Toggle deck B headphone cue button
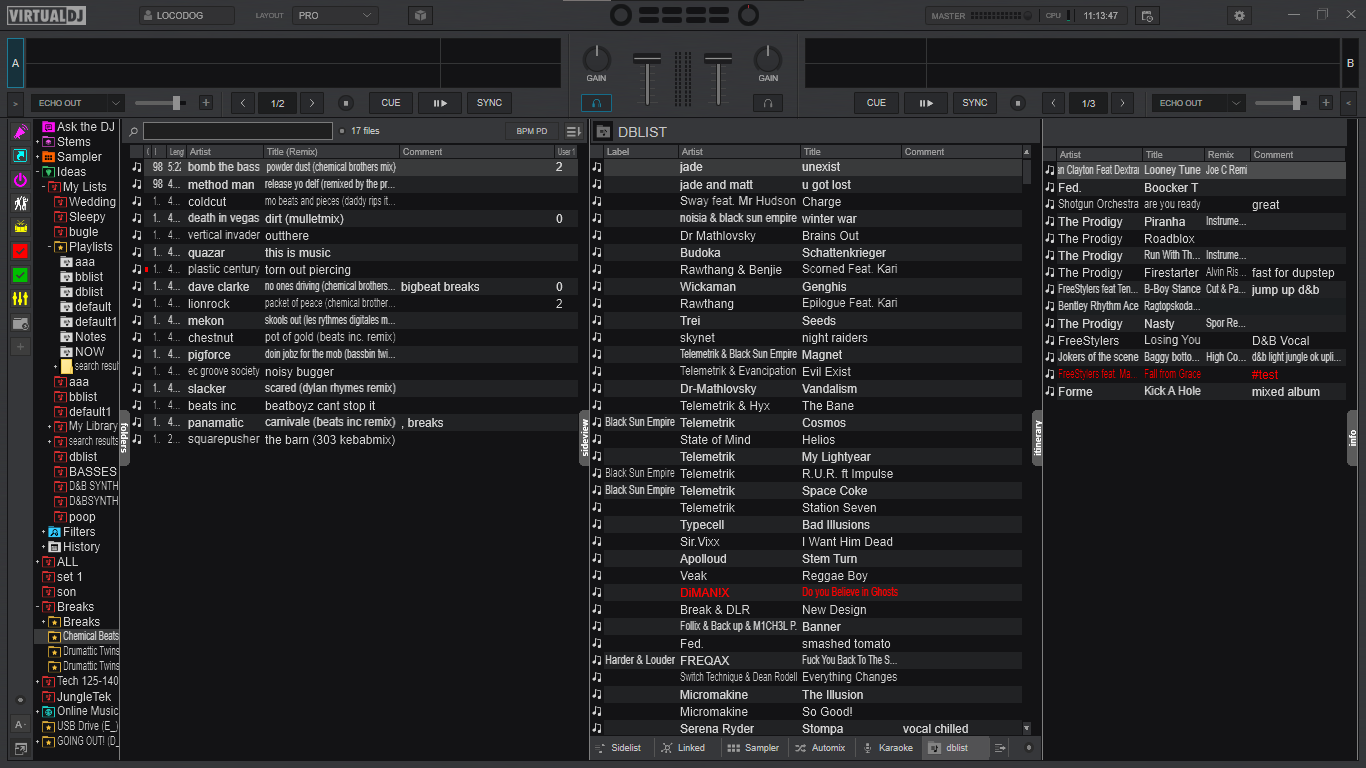Image resolution: width=1366 pixels, height=768 pixels. 768,103
